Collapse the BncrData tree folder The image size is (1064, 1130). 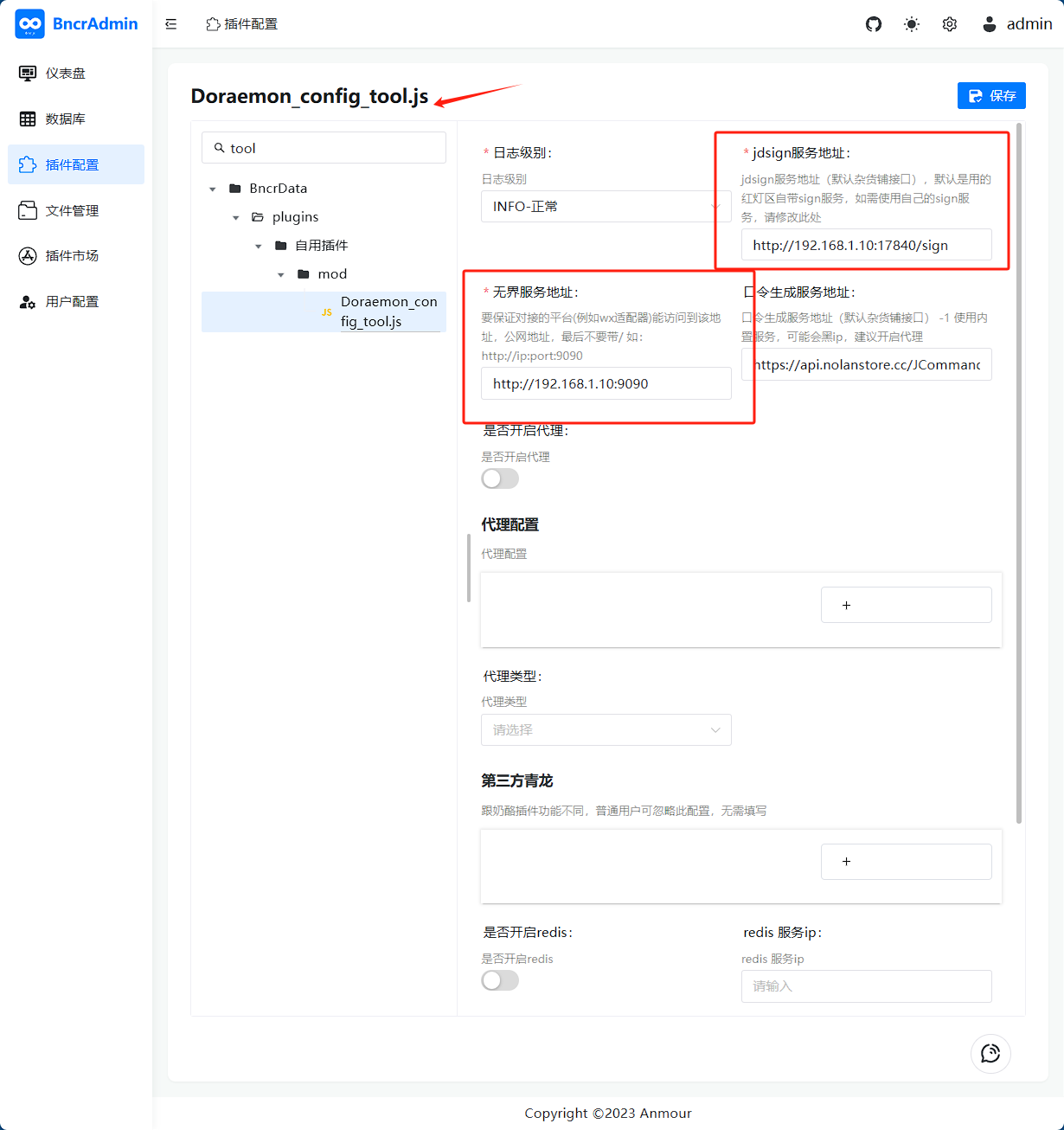pyautogui.click(x=213, y=189)
